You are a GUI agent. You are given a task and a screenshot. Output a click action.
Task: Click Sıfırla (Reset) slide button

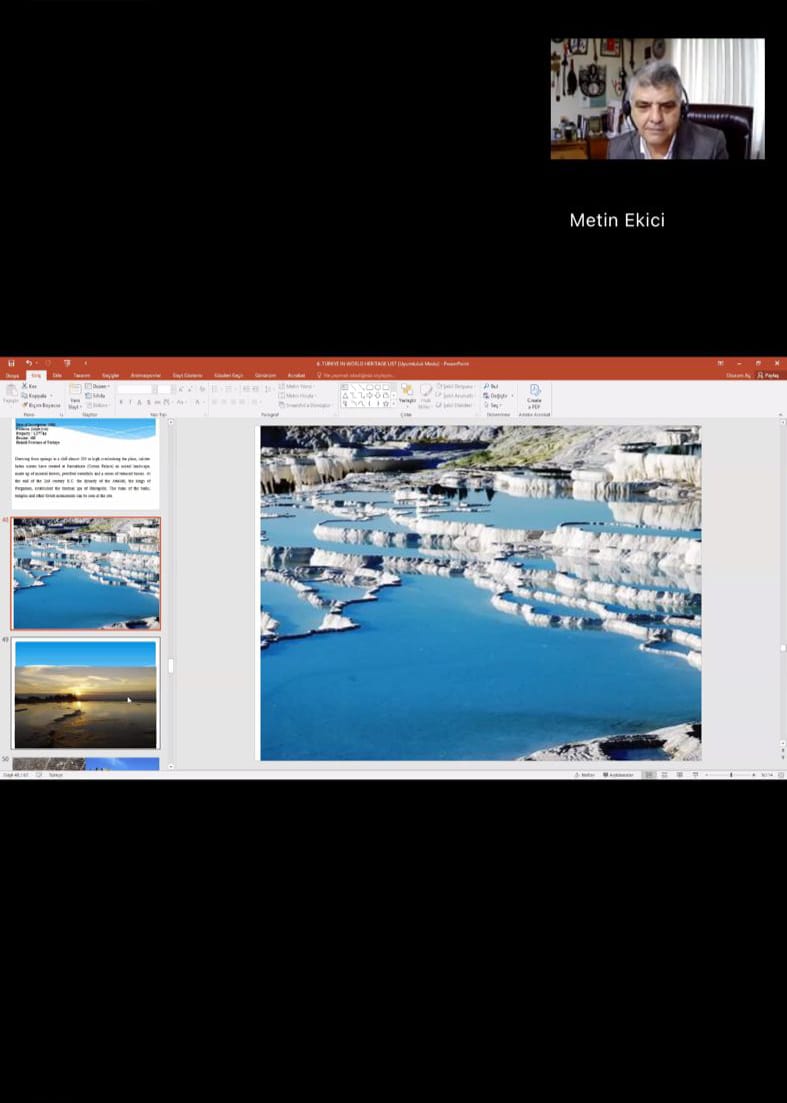tap(99, 395)
